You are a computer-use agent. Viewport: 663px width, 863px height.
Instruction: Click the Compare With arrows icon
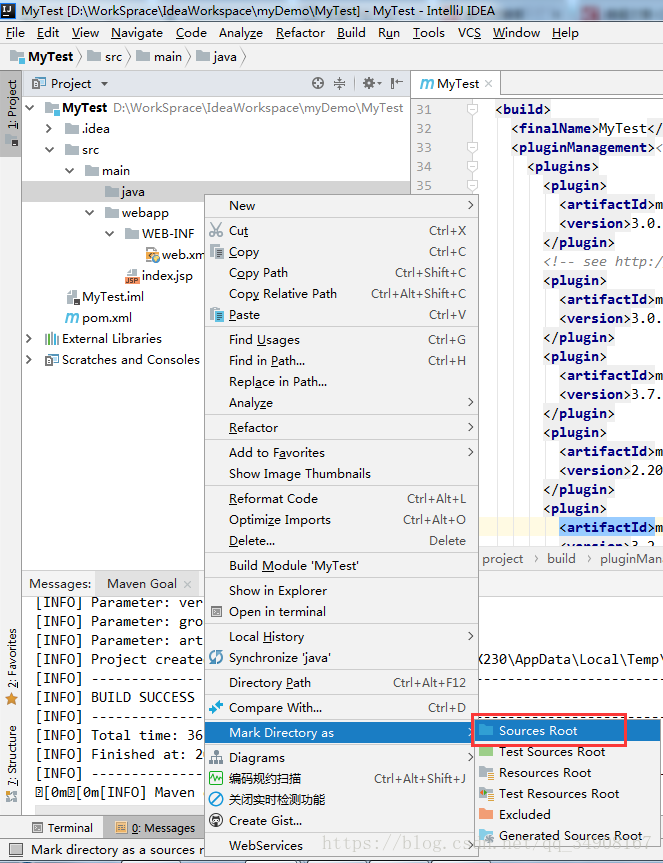(x=216, y=707)
